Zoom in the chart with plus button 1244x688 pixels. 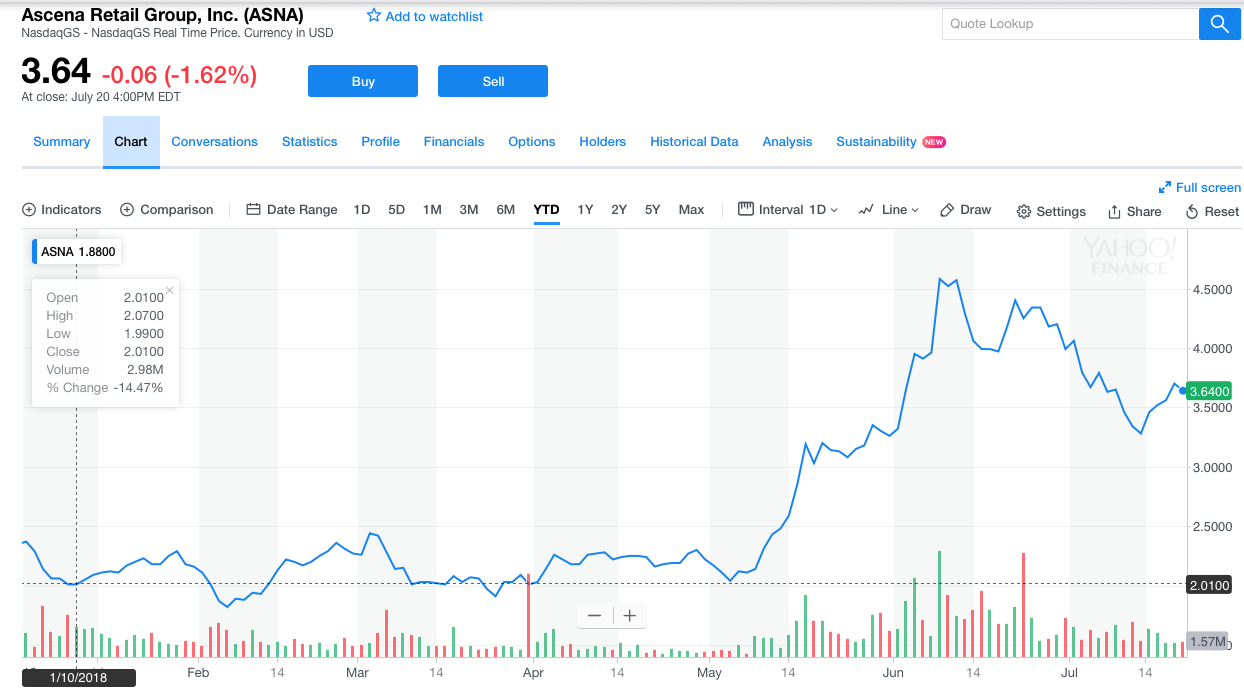pyautogui.click(x=630, y=615)
